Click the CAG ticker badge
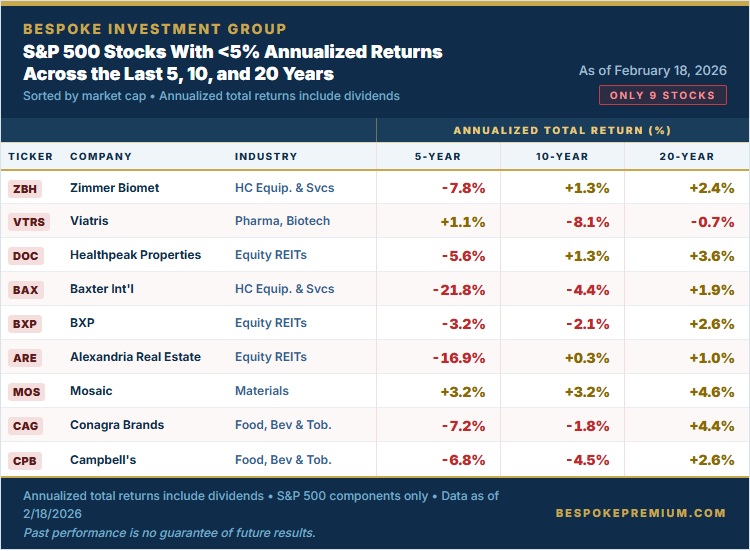Image resolution: width=750 pixels, height=551 pixels. [25, 426]
